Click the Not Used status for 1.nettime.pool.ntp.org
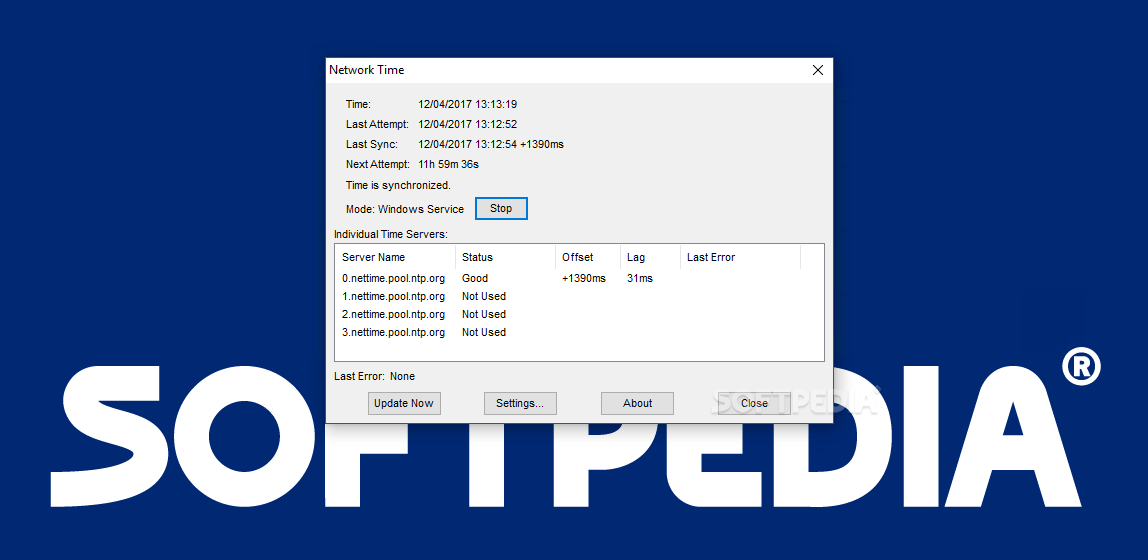1148x560 pixels. [x=484, y=296]
